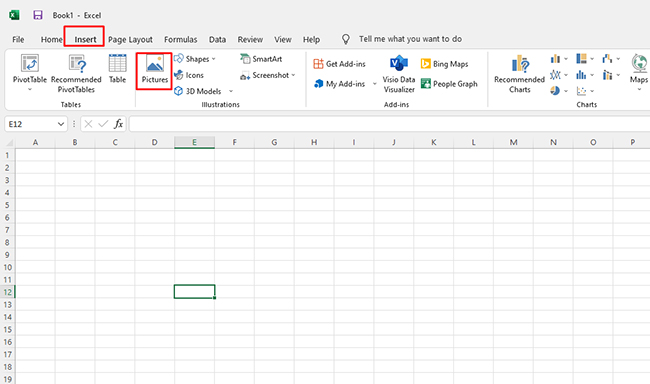Click the Excel app icon in title bar
Screen dimensions: 650x384
(x=14, y=15)
